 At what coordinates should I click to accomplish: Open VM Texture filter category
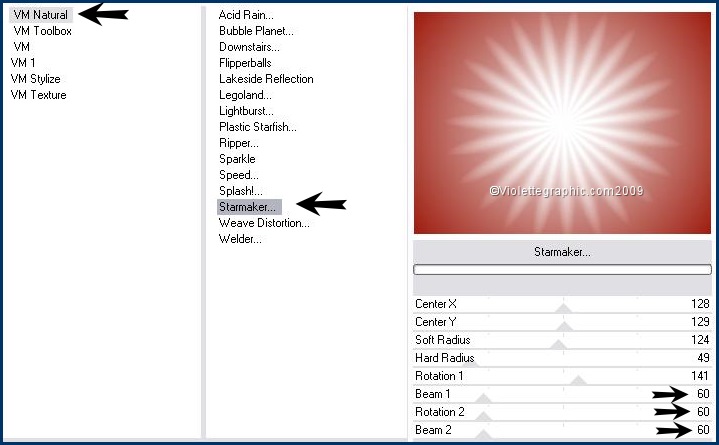pos(38,95)
